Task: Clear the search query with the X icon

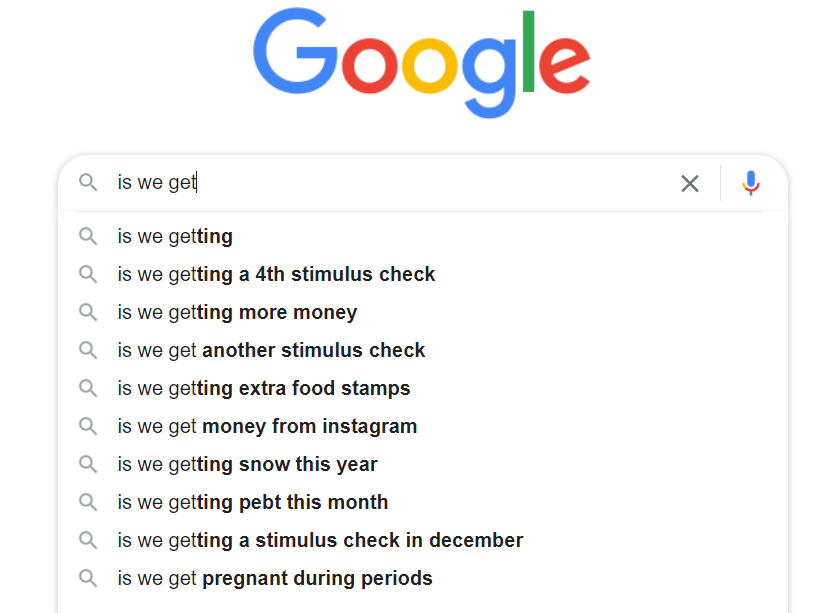Action: (x=689, y=183)
